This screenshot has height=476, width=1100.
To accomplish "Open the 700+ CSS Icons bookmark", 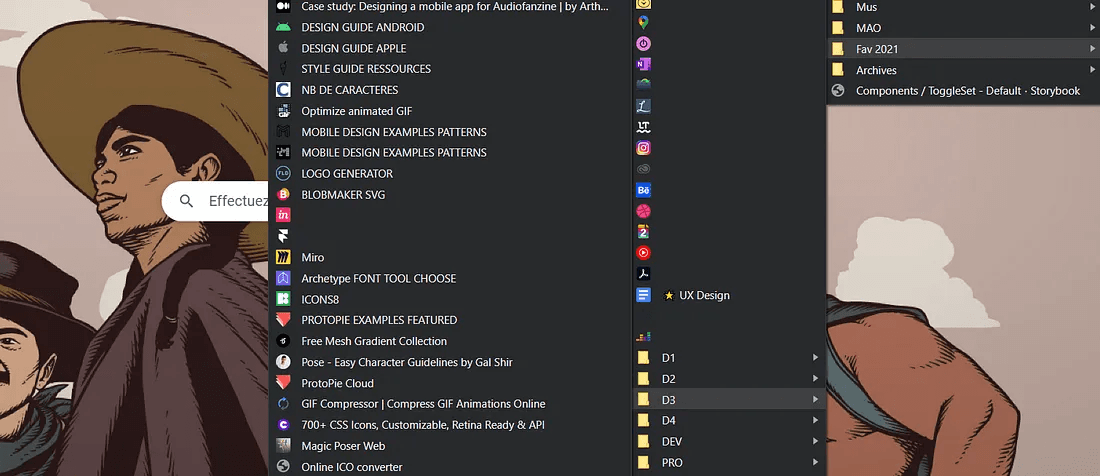I will click(x=450, y=425).
